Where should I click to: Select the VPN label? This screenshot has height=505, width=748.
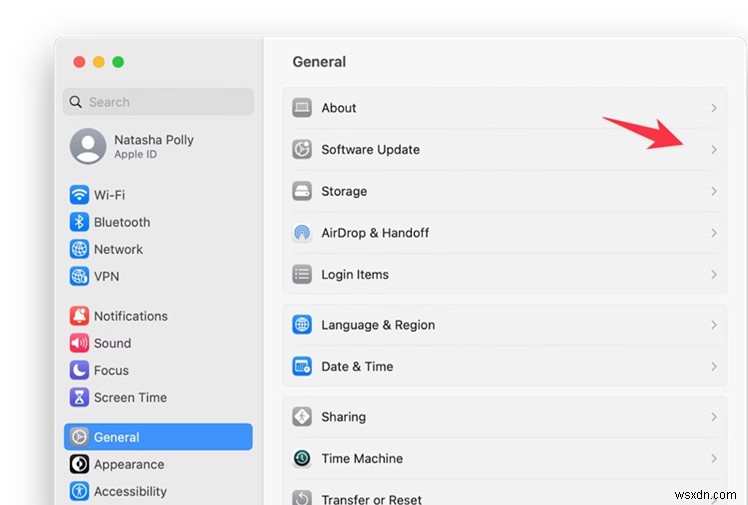click(106, 277)
